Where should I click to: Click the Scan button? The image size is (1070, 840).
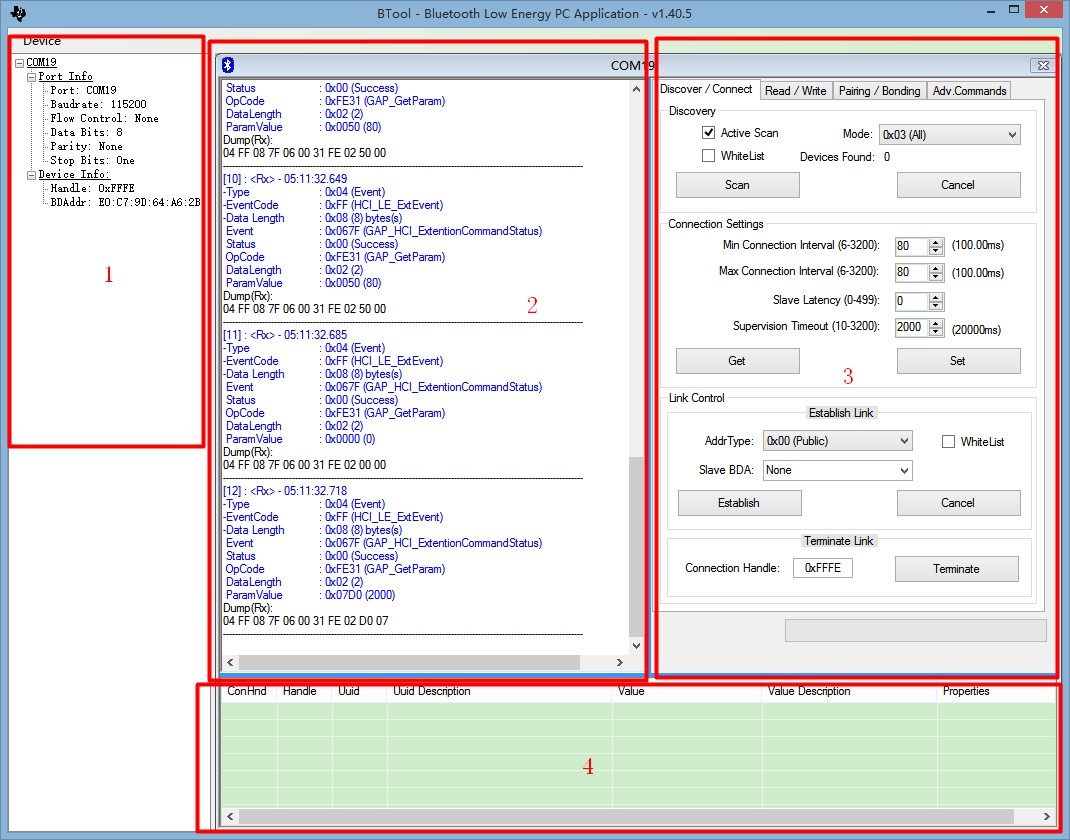pos(738,185)
